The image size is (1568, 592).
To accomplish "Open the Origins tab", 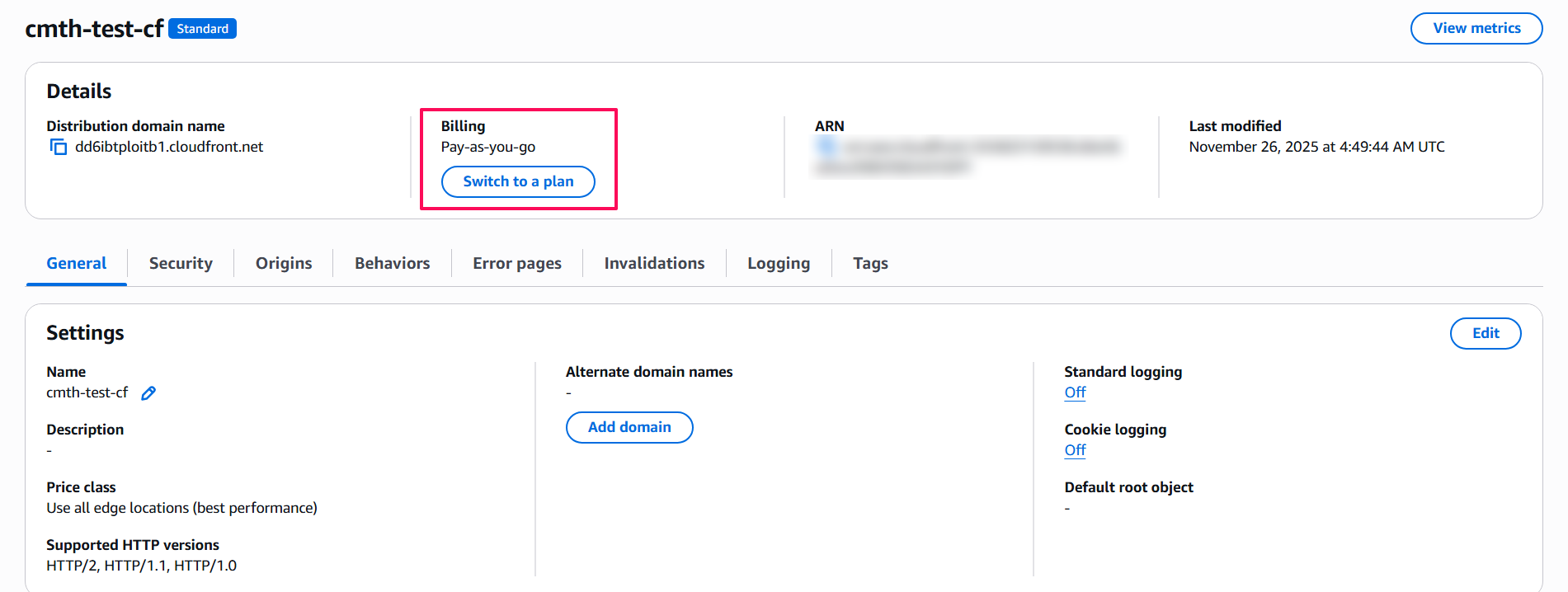I will [284, 263].
